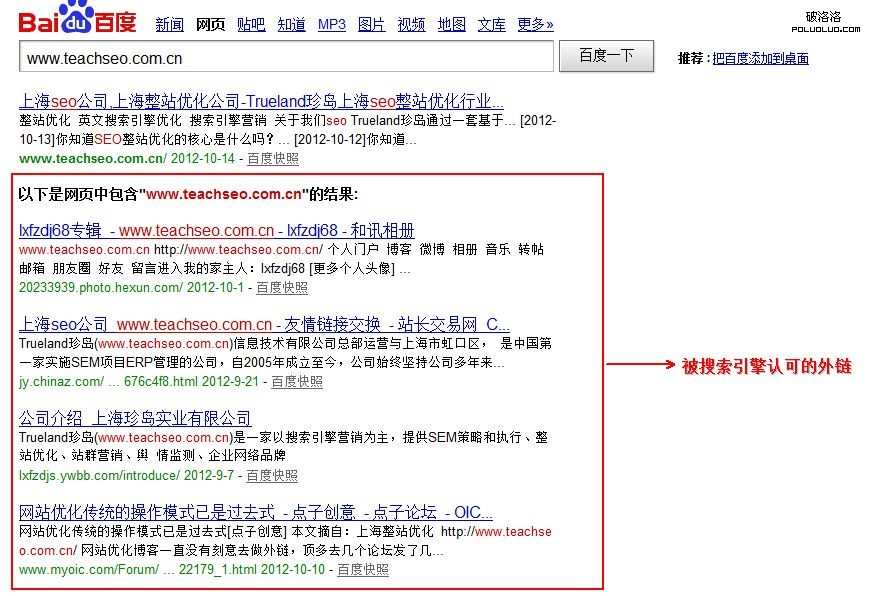Switch to the 知道 tab

tap(291, 25)
